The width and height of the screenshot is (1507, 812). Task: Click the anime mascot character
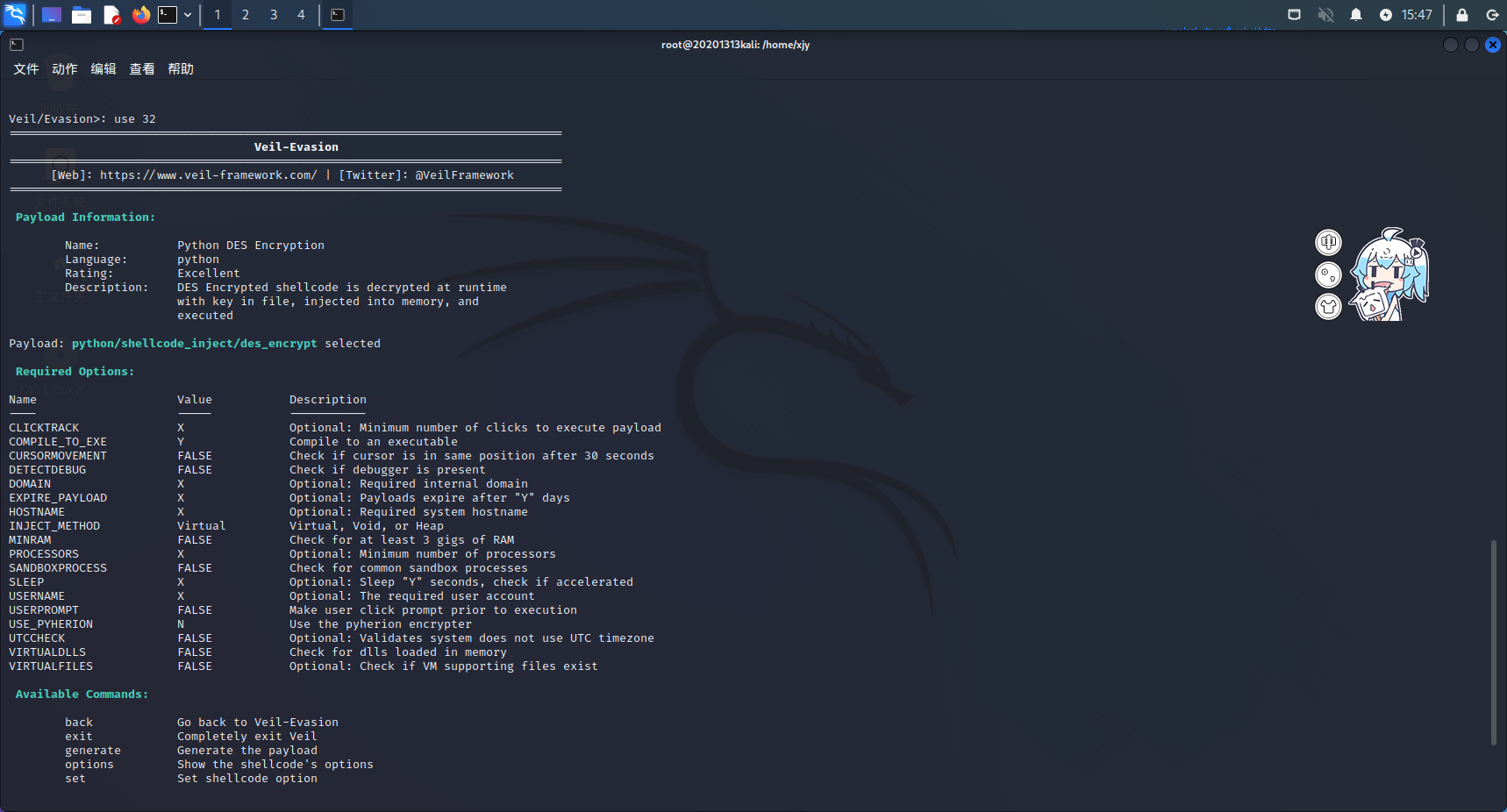tap(1389, 274)
